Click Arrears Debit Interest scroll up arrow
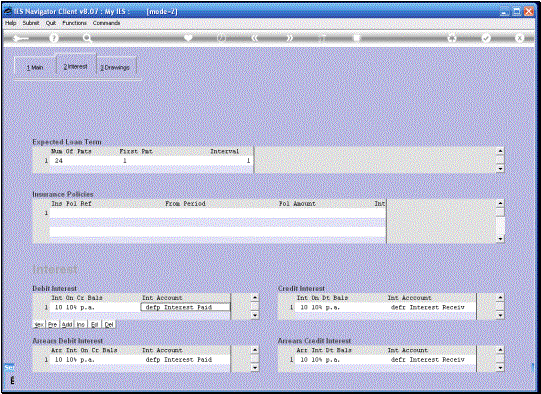Screen dimensions: 541x394 point(255,350)
